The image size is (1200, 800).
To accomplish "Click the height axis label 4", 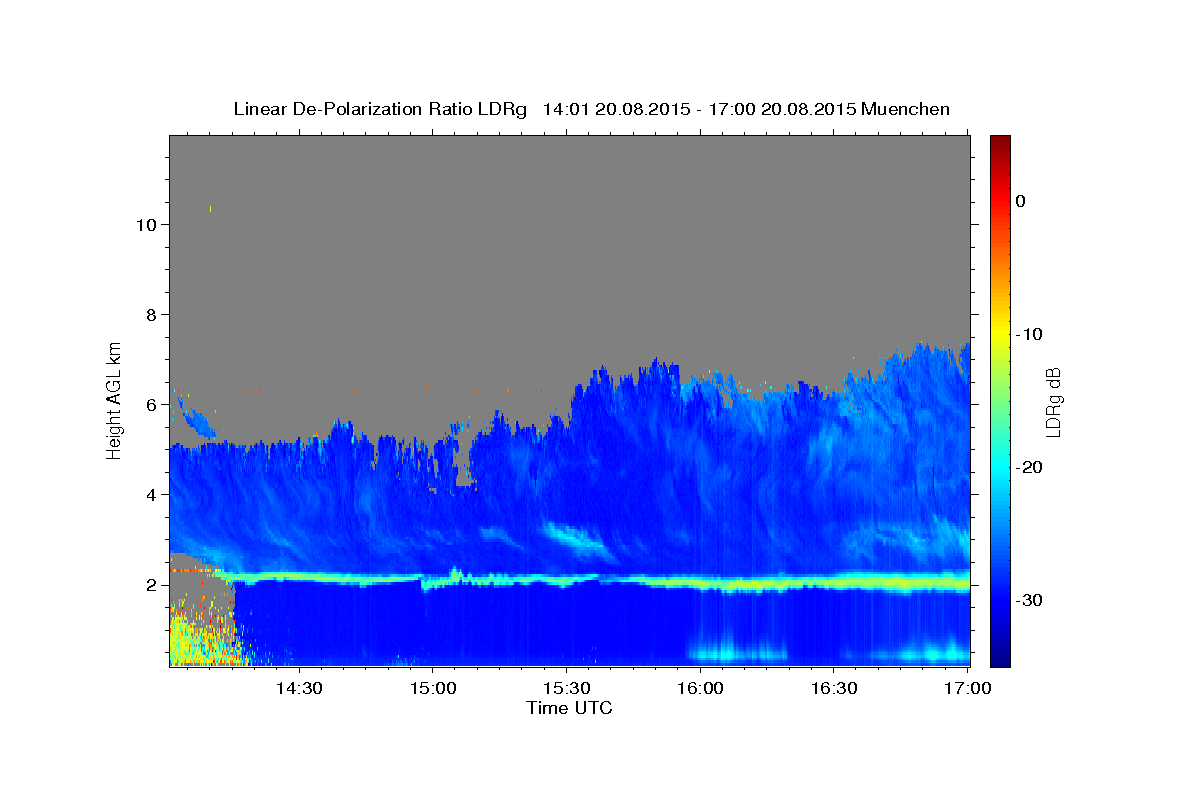I will click(x=150, y=495).
